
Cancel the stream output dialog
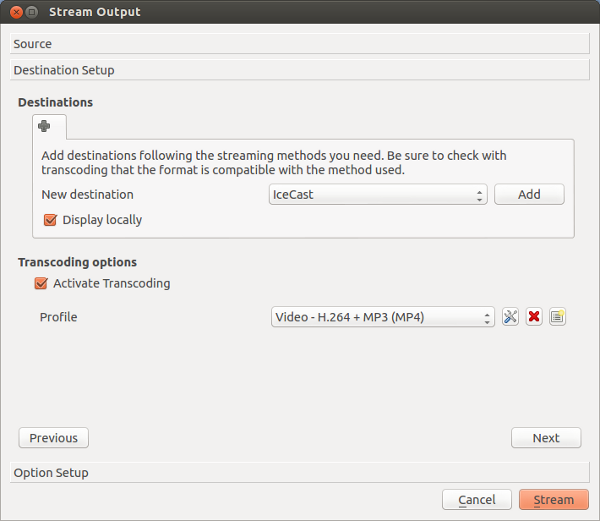[477, 500]
